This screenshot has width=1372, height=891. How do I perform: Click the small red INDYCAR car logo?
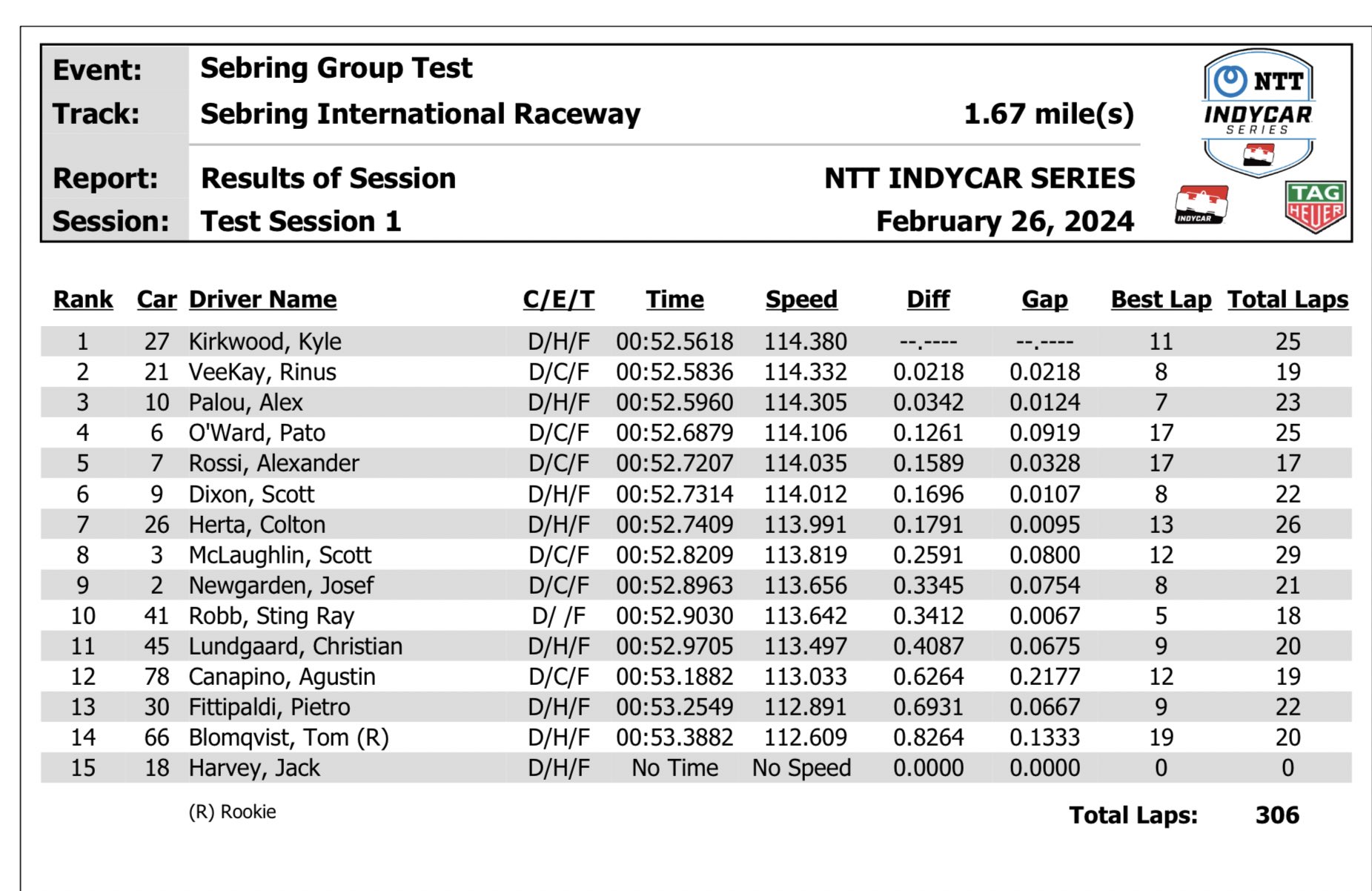1202,205
